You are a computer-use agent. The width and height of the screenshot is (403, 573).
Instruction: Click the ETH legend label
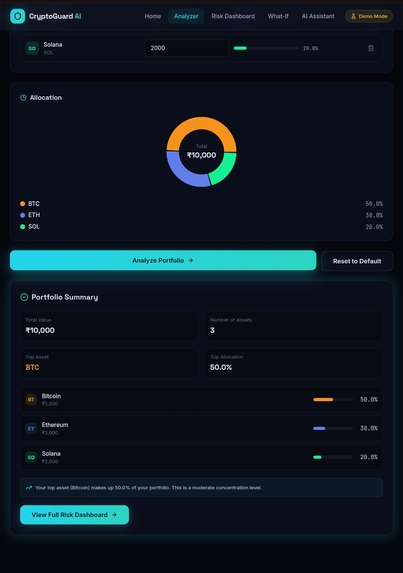(x=34, y=215)
